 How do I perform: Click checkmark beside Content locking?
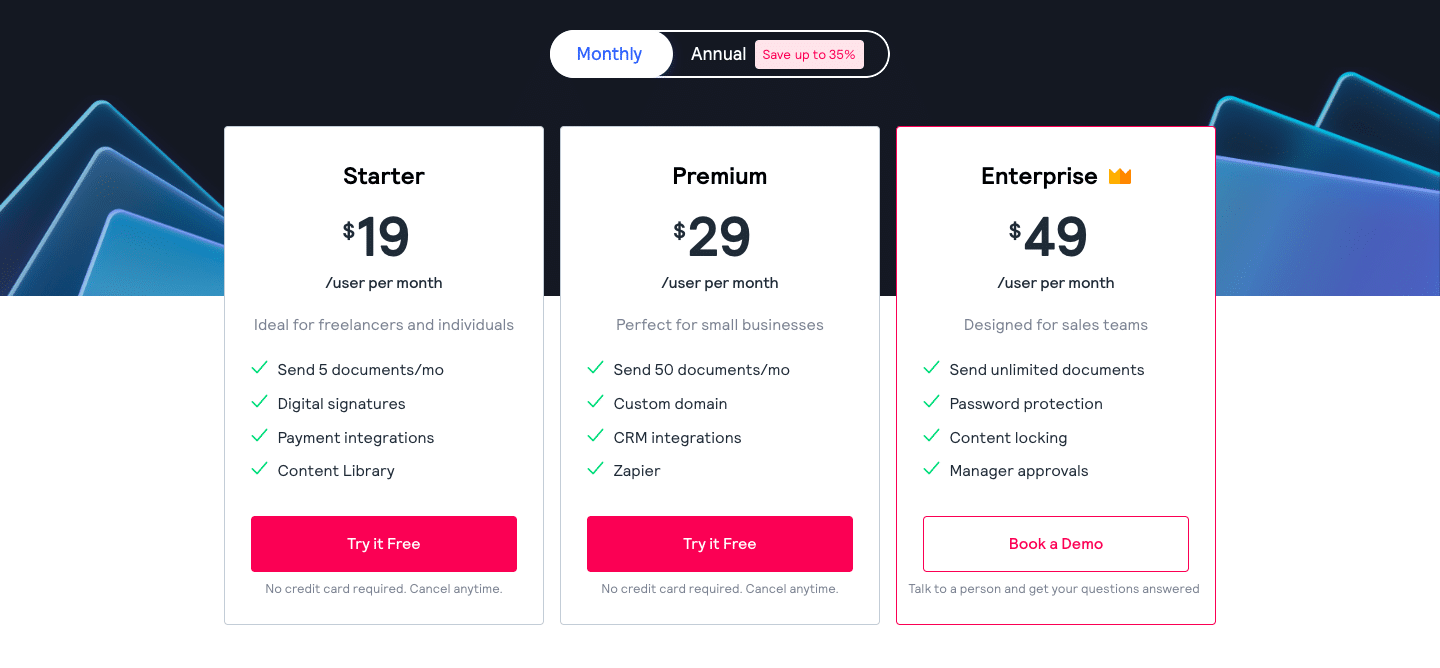(931, 436)
